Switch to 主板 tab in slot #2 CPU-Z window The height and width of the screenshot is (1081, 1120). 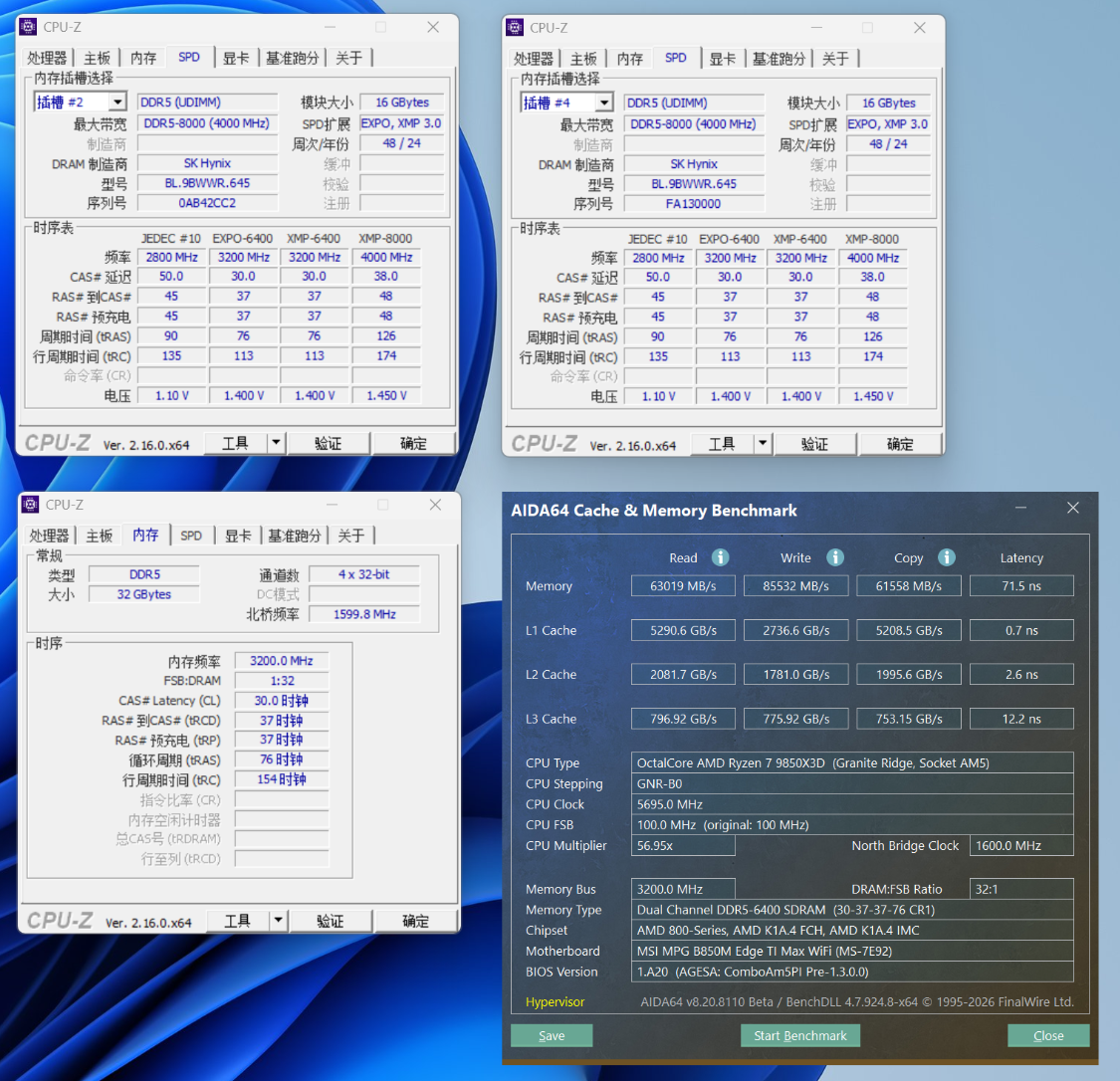(x=97, y=58)
